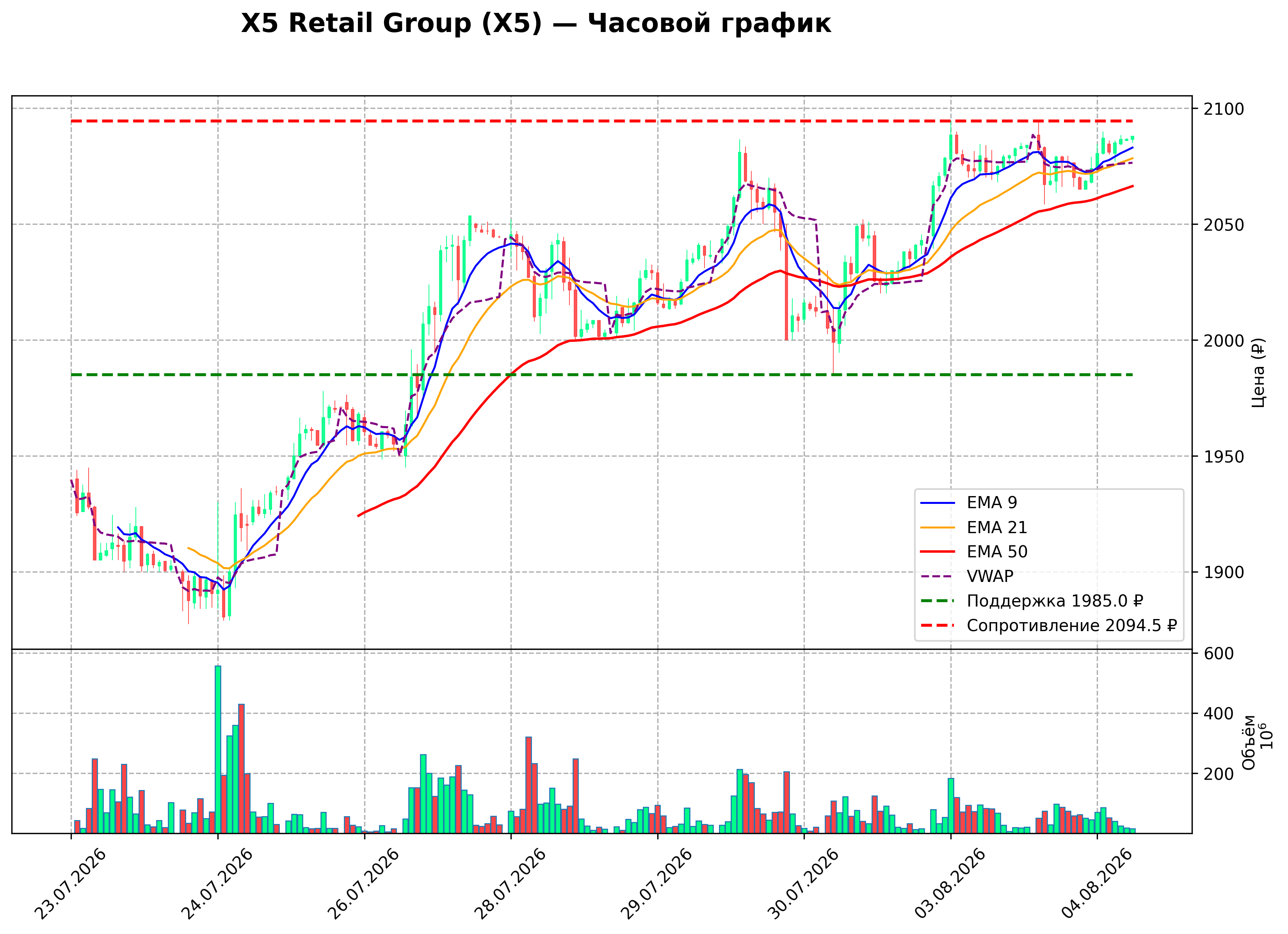The width and height of the screenshot is (1288, 934).
Task: Click the 2100 price axis tick label
Action: pos(1223,109)
